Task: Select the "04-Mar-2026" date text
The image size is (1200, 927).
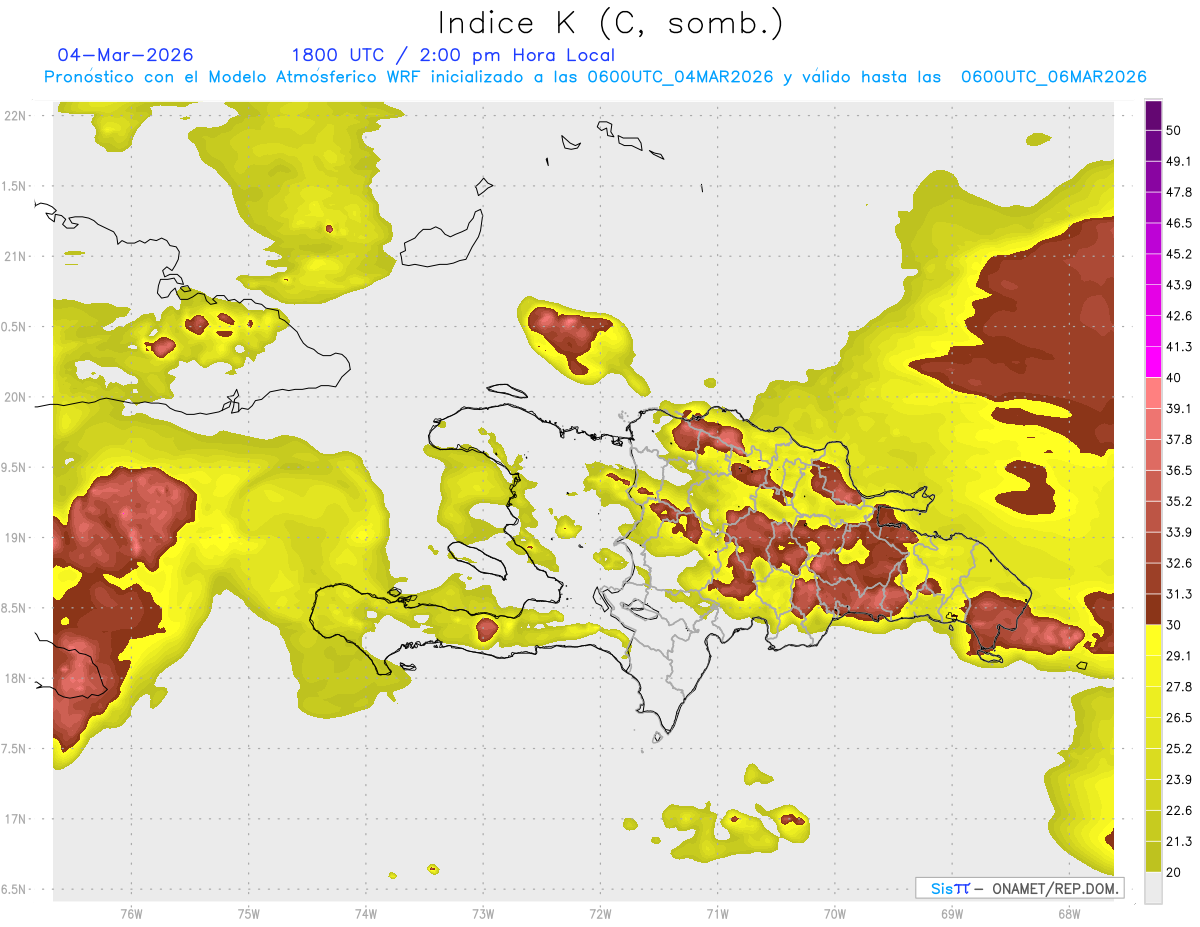Action: [125, 55]
